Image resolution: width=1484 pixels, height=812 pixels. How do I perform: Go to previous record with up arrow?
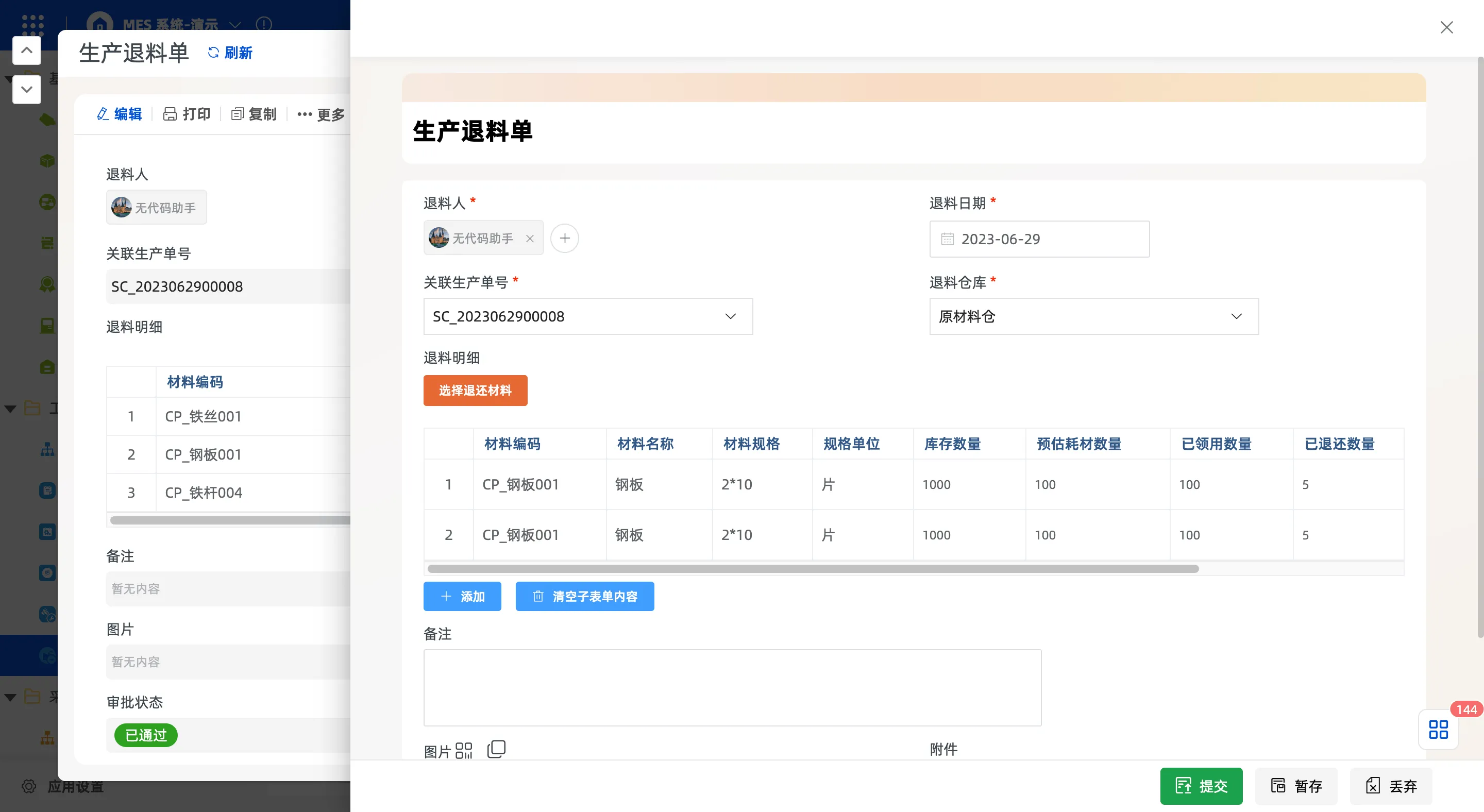26,50
